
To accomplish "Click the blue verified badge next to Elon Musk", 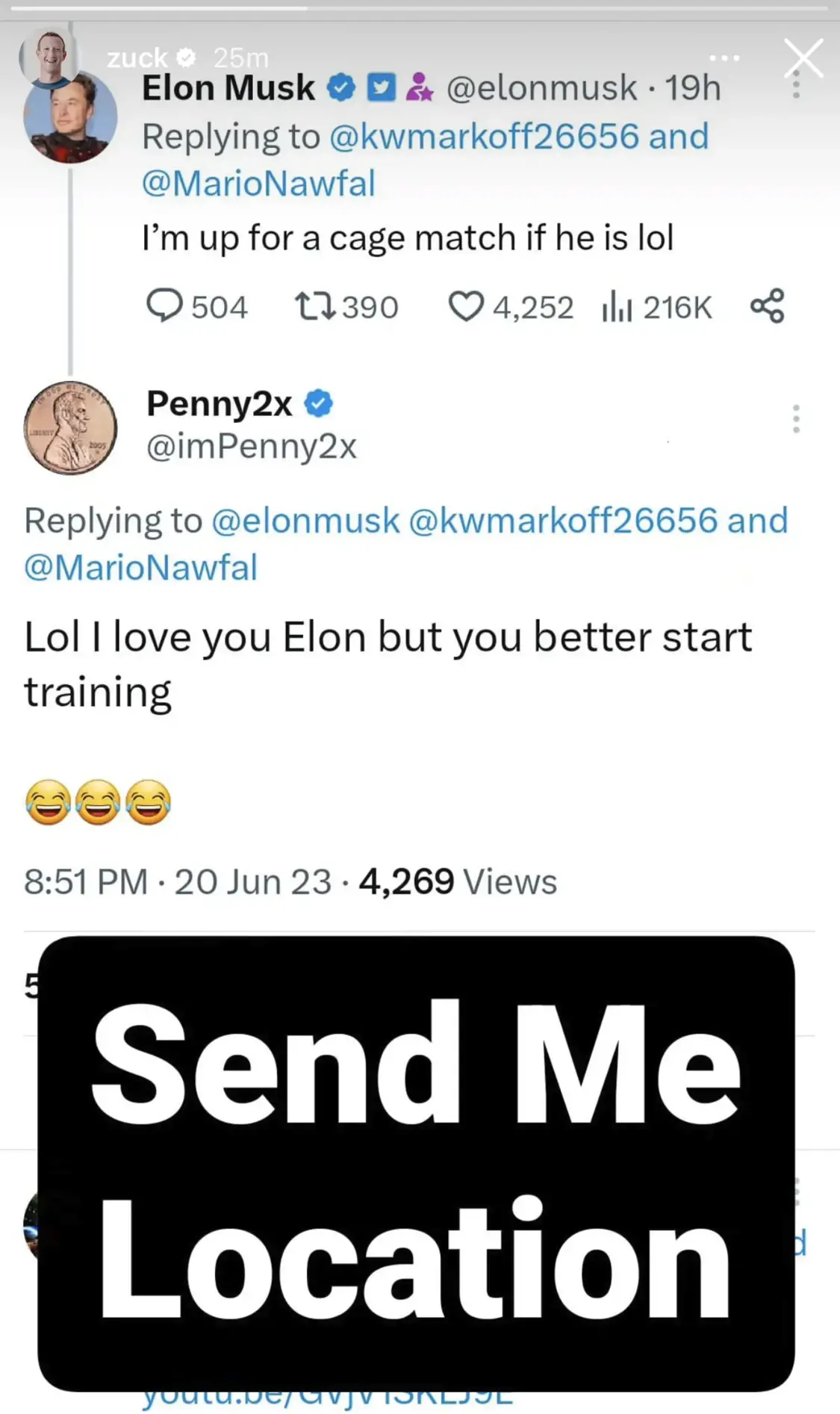I will 342,88.
